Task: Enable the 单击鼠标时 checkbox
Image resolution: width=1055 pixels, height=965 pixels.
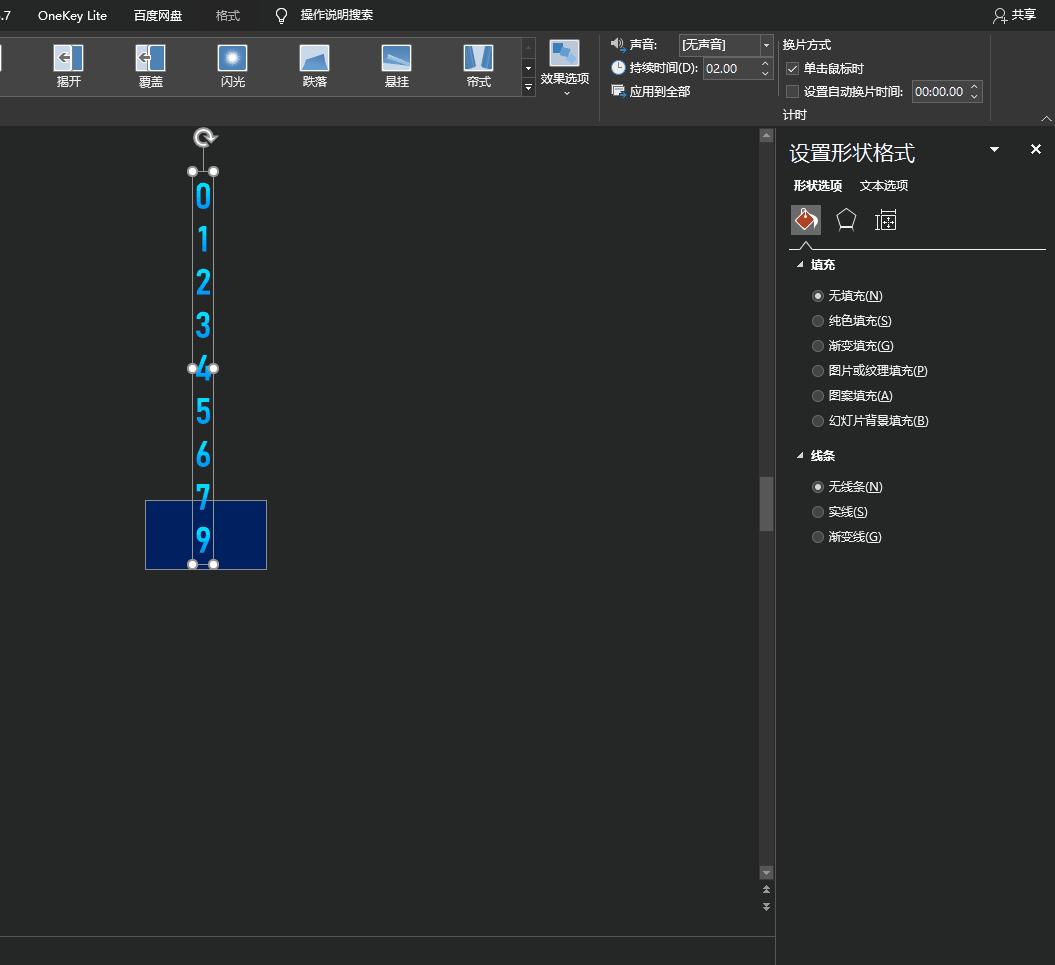Action: coord(793,69)
